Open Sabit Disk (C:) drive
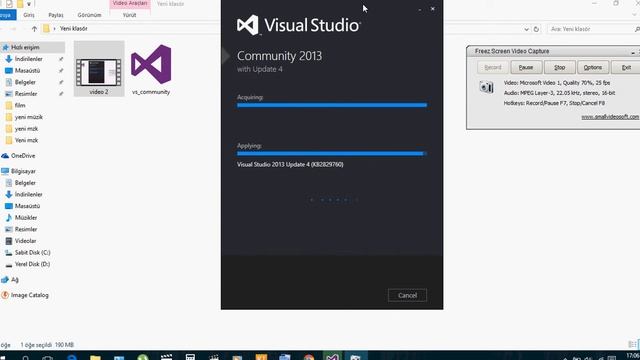 [33, 253]
